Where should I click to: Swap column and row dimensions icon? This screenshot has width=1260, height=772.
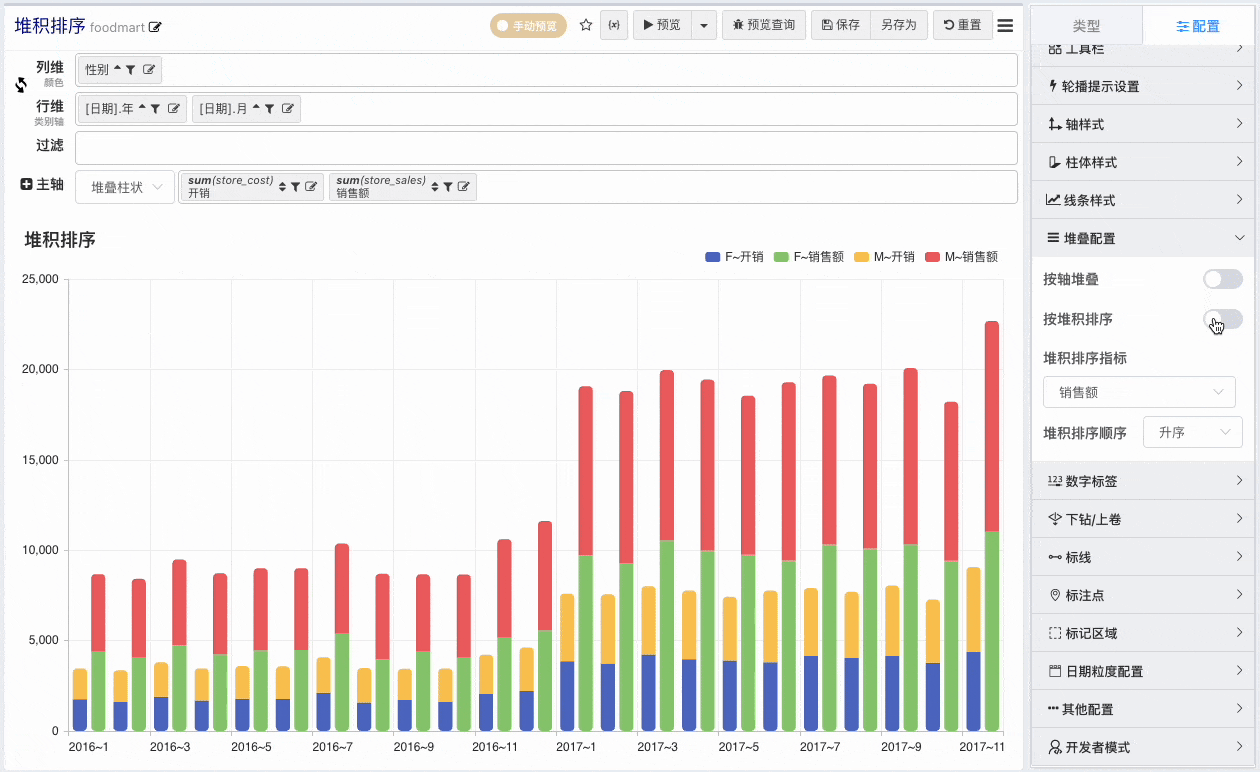[x=21, y=85]
